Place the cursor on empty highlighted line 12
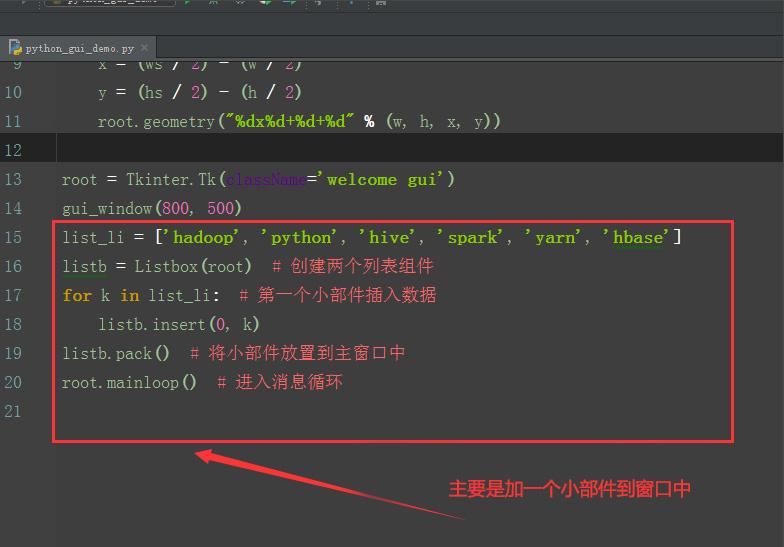The height and width of the screenshot is (547, 784). [x=420, y=150]
